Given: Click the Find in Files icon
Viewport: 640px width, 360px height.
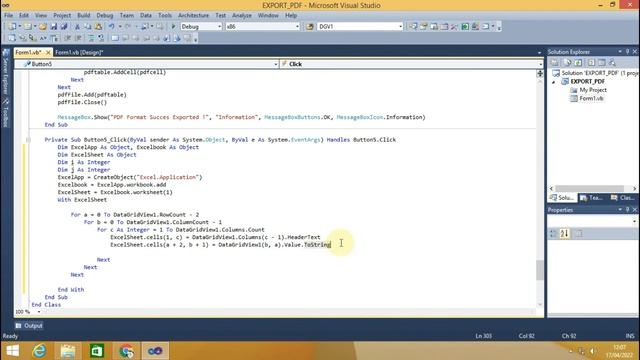Looking at the screenshot, I should tap(310, 27).
